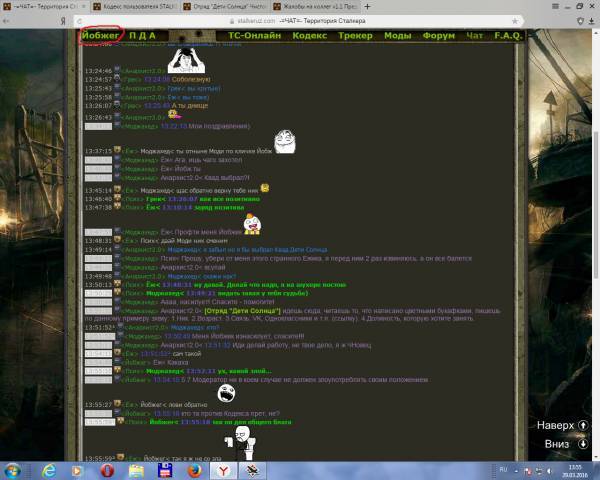
Task: Open the Моды page
Action: [x=397, y=36]
